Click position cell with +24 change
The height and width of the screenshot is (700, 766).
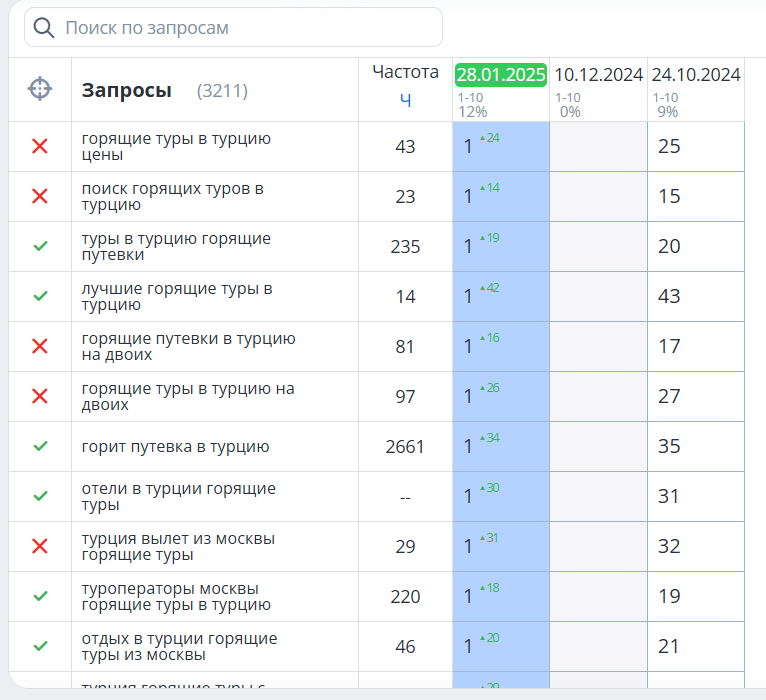tap(501, 147)
